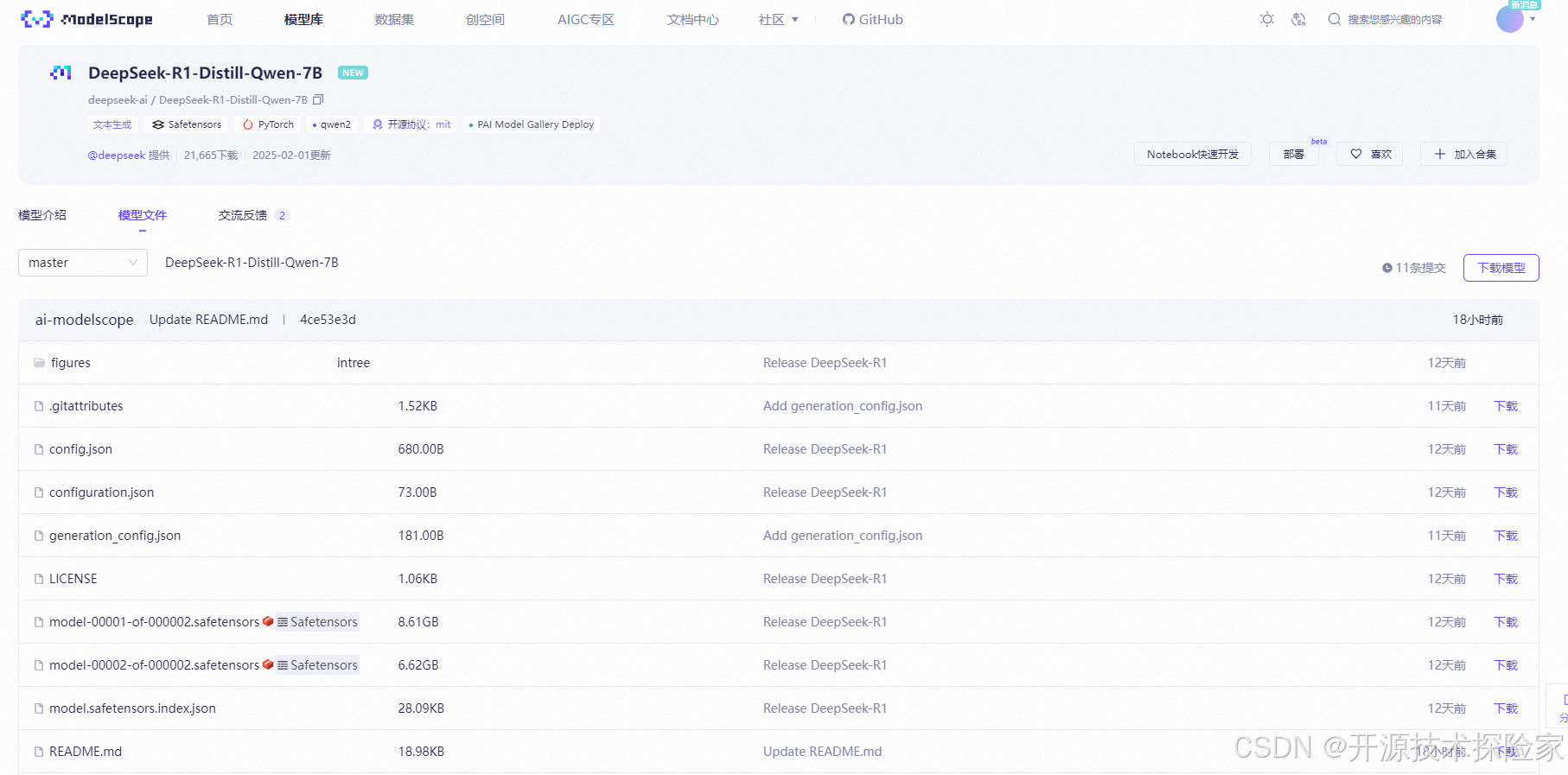Screen dimensions: 1568x775
Task: Download model-00002-of-000002.safetensors
Action: pyautogui.click(x=1506, y=665)
